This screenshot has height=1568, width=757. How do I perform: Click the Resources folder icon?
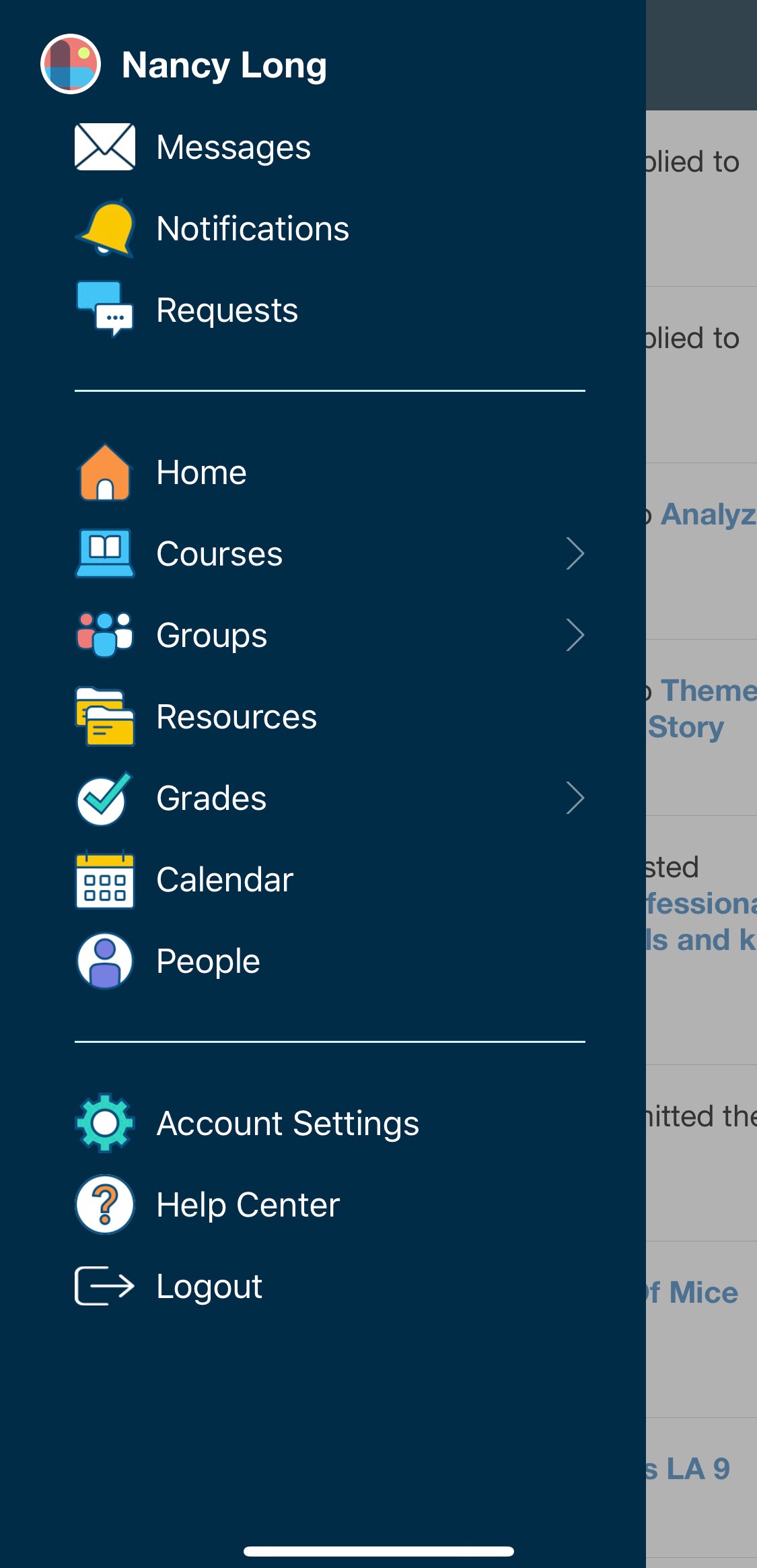pos(105,716)
